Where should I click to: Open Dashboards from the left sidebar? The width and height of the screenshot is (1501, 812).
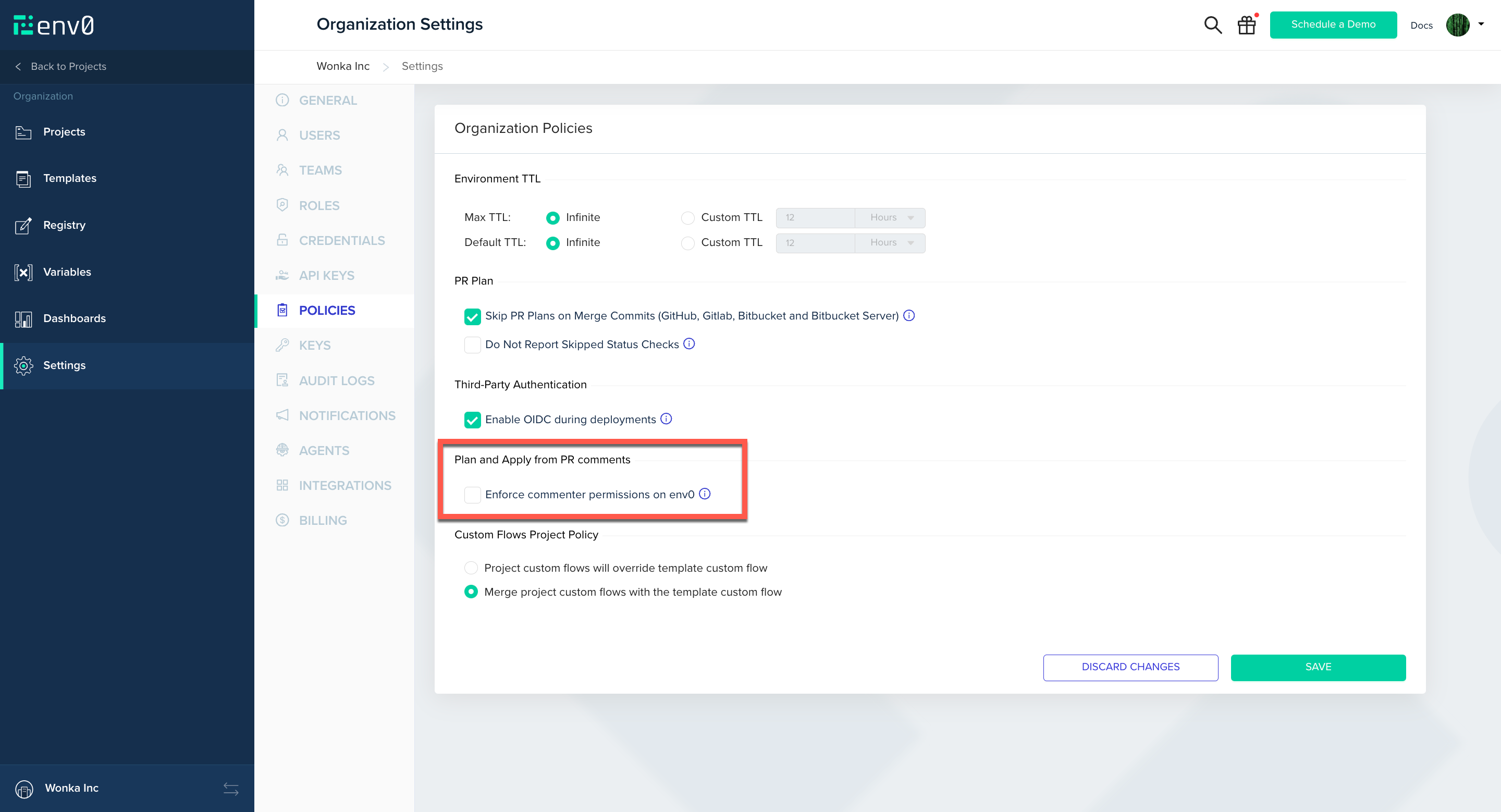(x=74, y=318)
